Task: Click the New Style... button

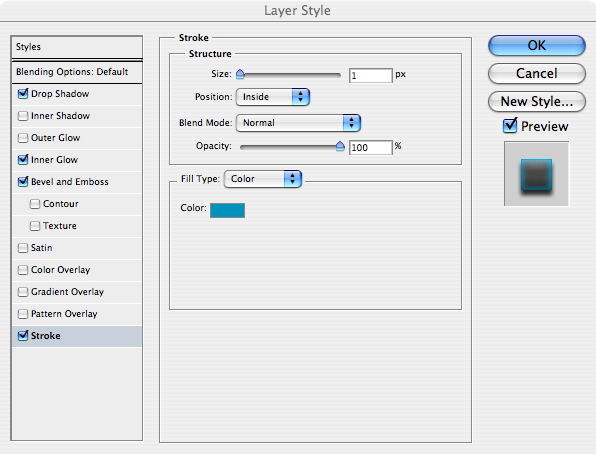Action: pos(536,102)
